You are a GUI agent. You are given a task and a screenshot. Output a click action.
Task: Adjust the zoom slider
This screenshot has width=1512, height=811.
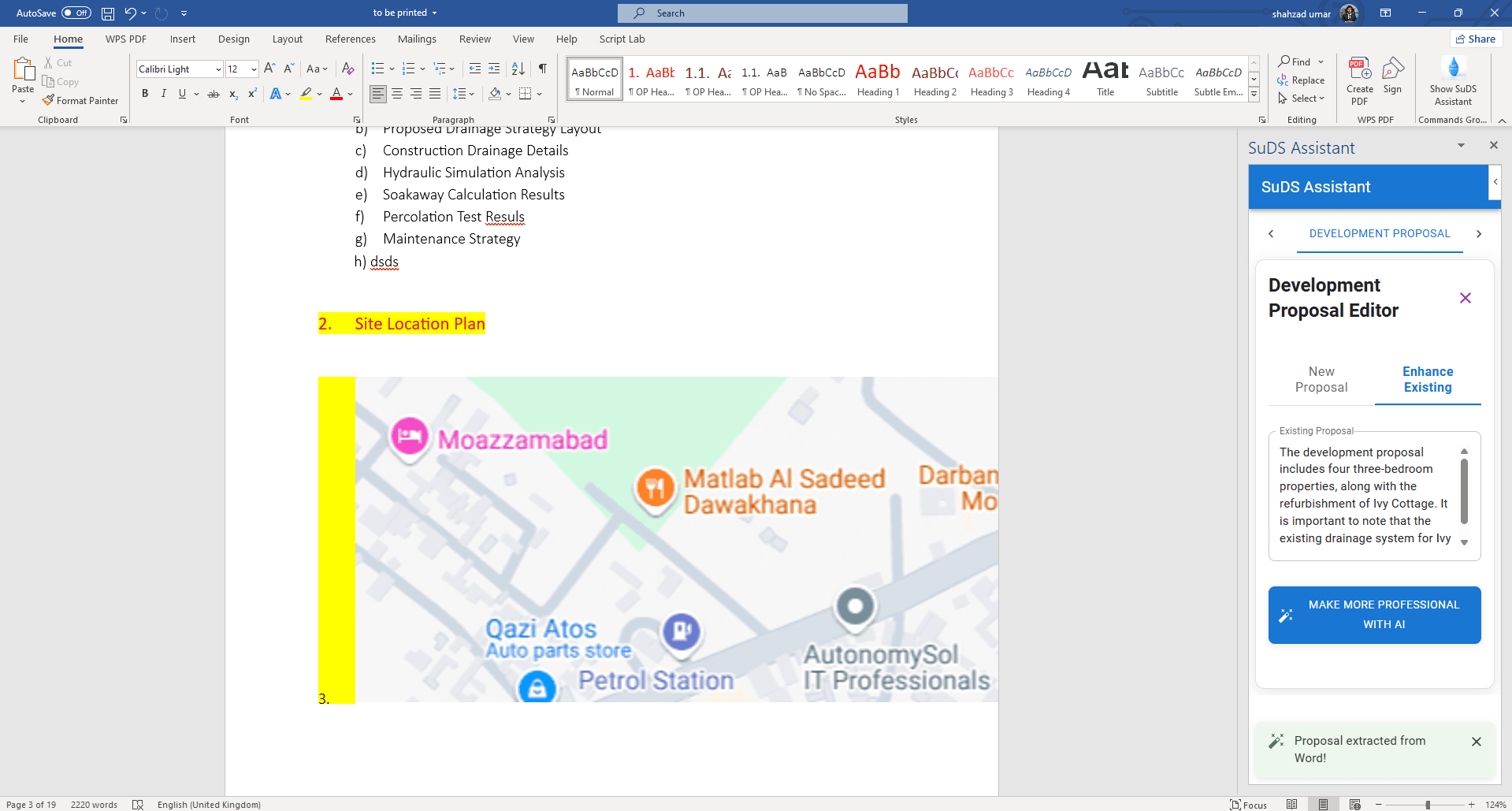pos(1427,805)
